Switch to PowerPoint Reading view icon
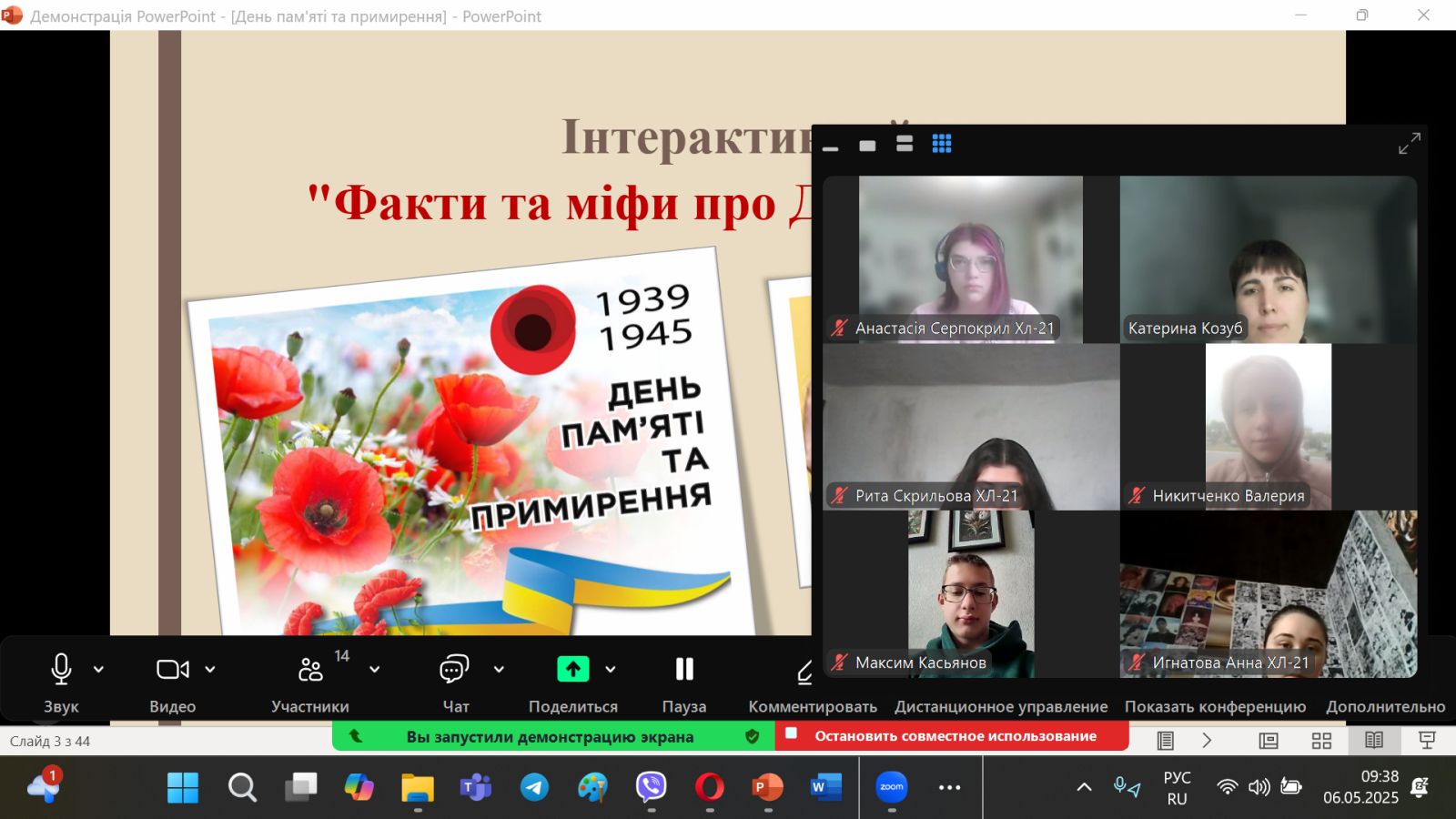The width and height of the screenshot is (1456, 819). (1374, 741)
